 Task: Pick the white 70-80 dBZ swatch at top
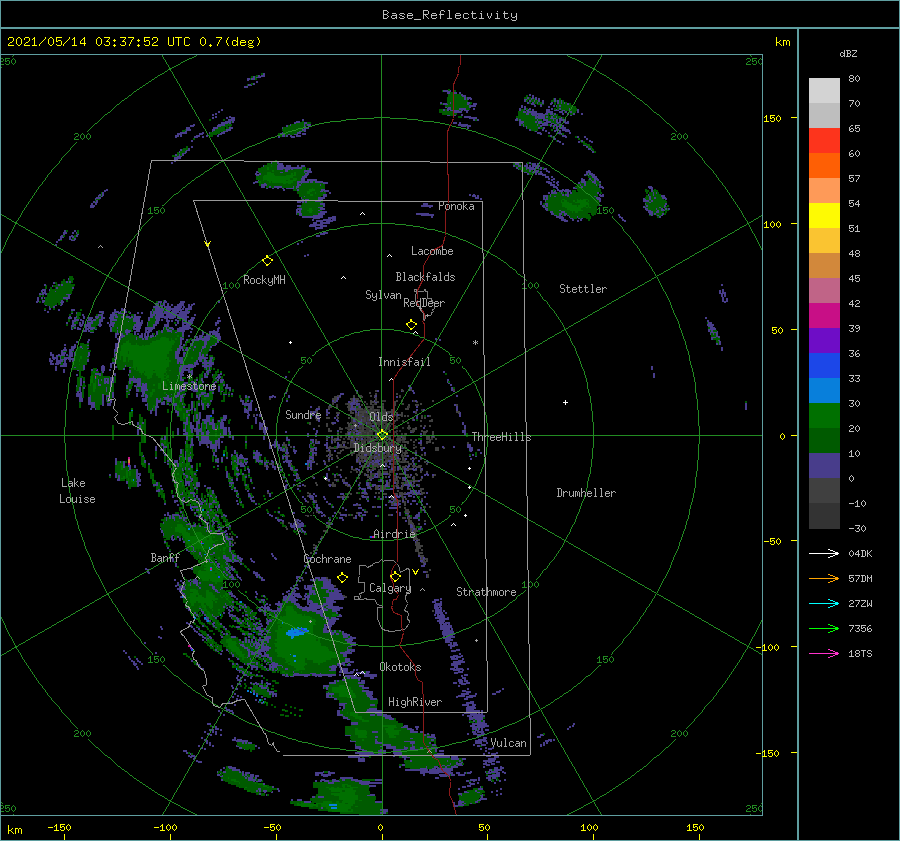tap(824, 91)
